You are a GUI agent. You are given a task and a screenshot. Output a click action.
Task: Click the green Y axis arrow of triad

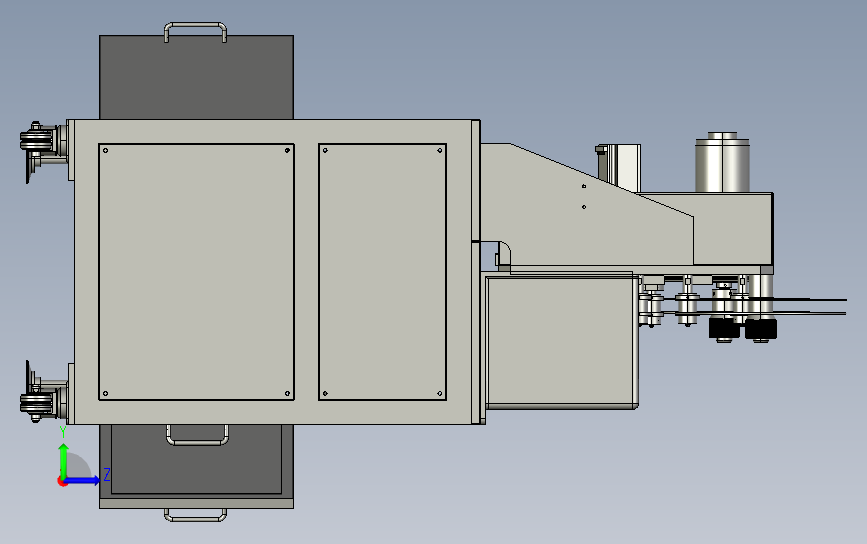(x=64, y=460)
